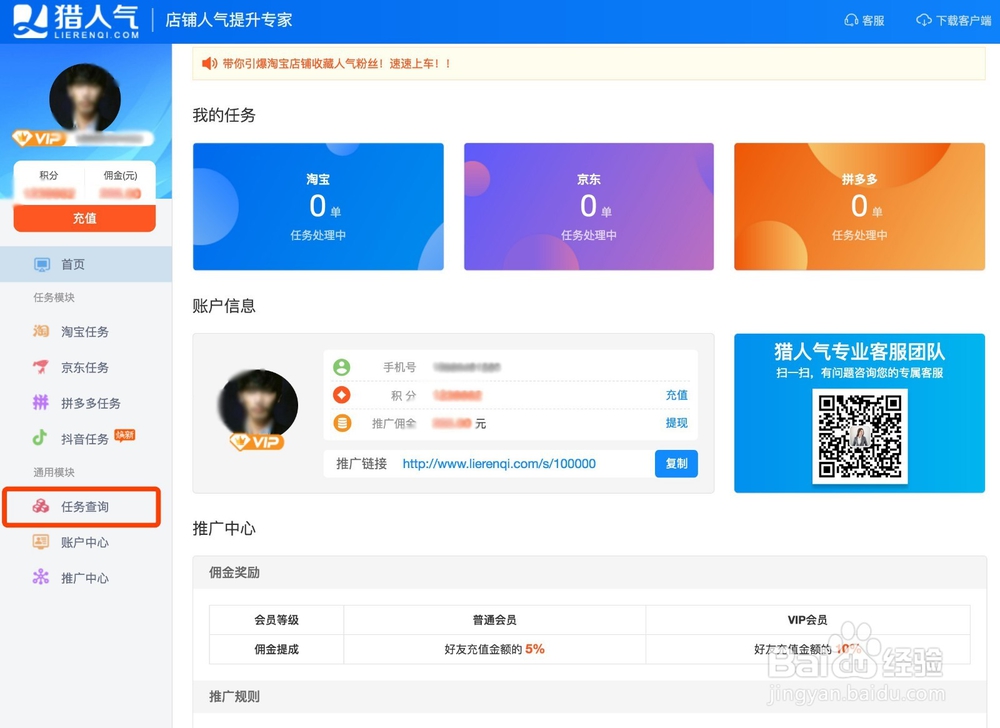The width and height of the screenshot is (1000, 728).
Task: Click the 首页 monitor icon
Action: pos(42,265)
